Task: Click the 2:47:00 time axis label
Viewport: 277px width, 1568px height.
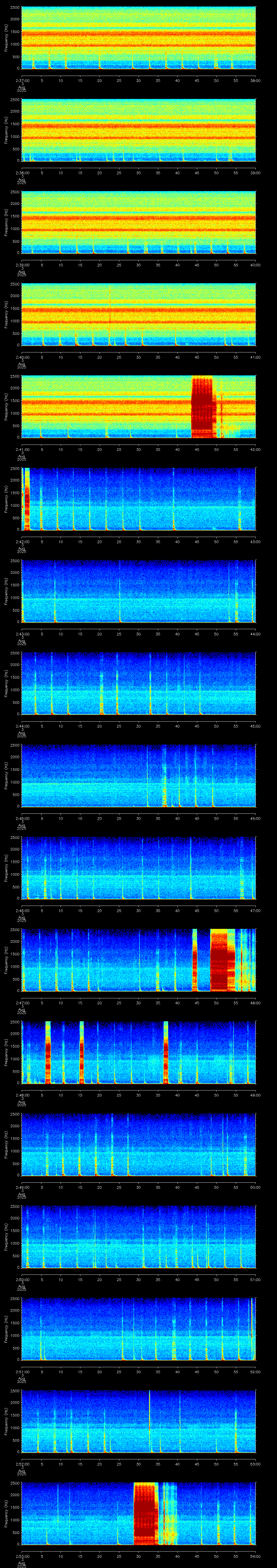Action: pos(22,1003)
